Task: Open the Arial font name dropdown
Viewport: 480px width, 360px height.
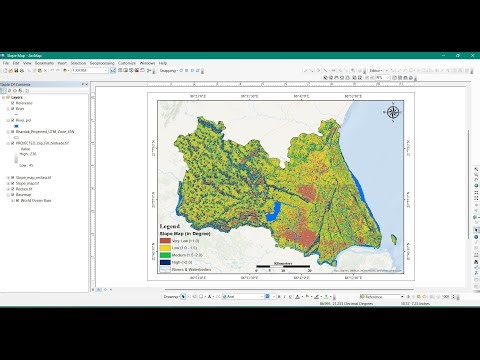Action: pyautogui.click(x=262, y=296)
